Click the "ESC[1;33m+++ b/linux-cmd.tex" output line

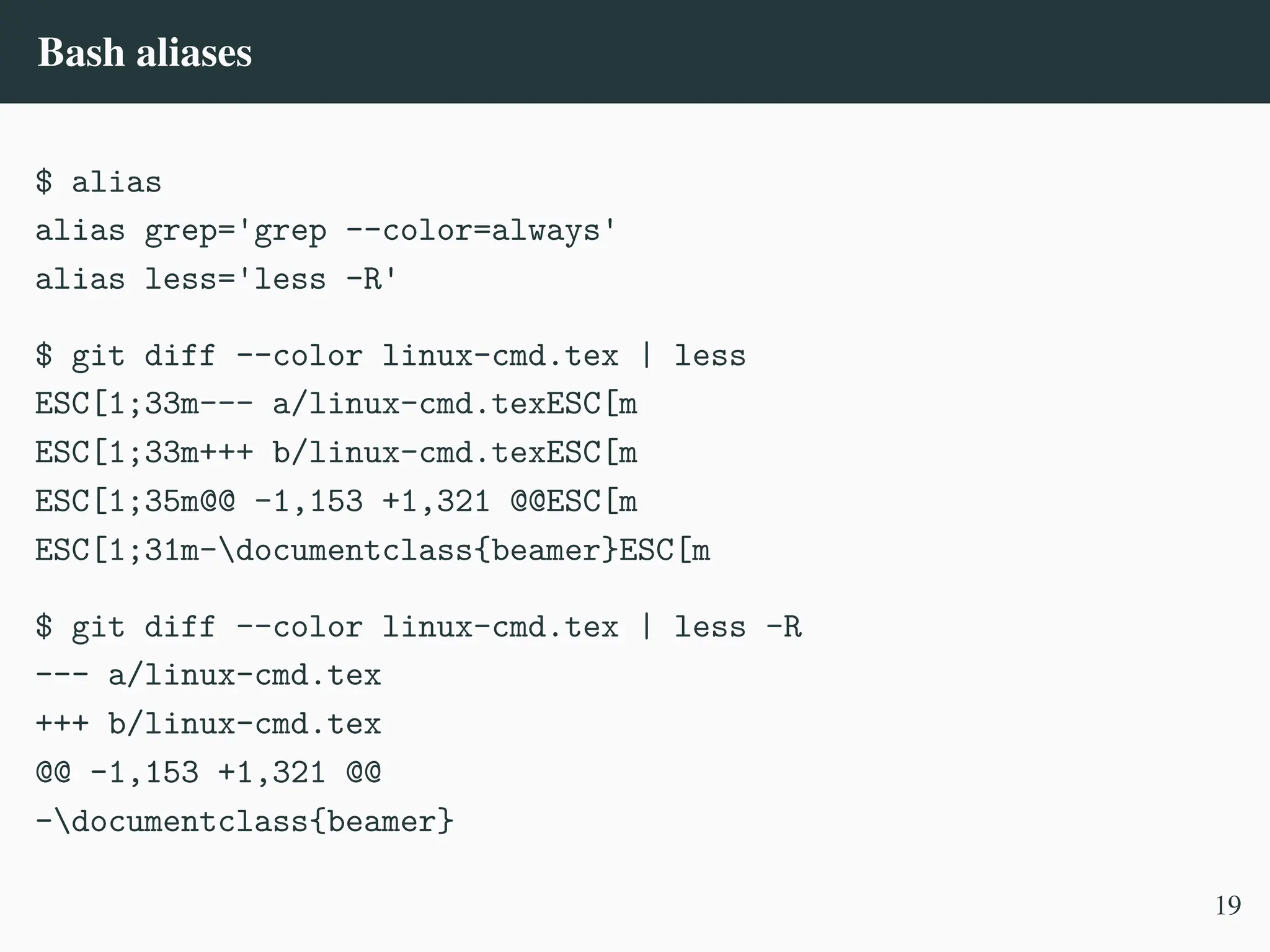pyautogui.click(x=335, y=453)
